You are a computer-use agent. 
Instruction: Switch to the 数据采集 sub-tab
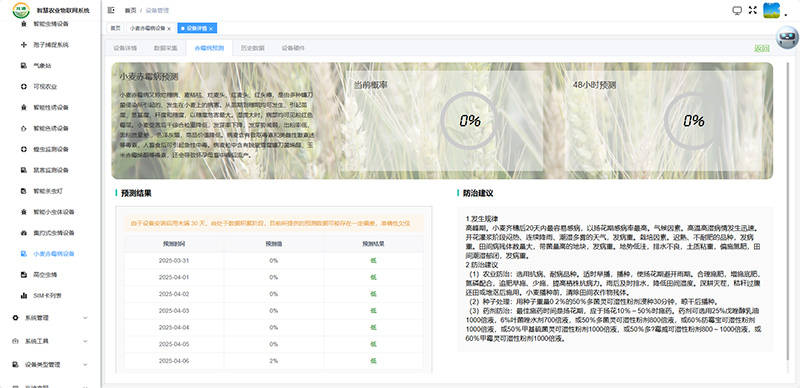coord(166,48)
